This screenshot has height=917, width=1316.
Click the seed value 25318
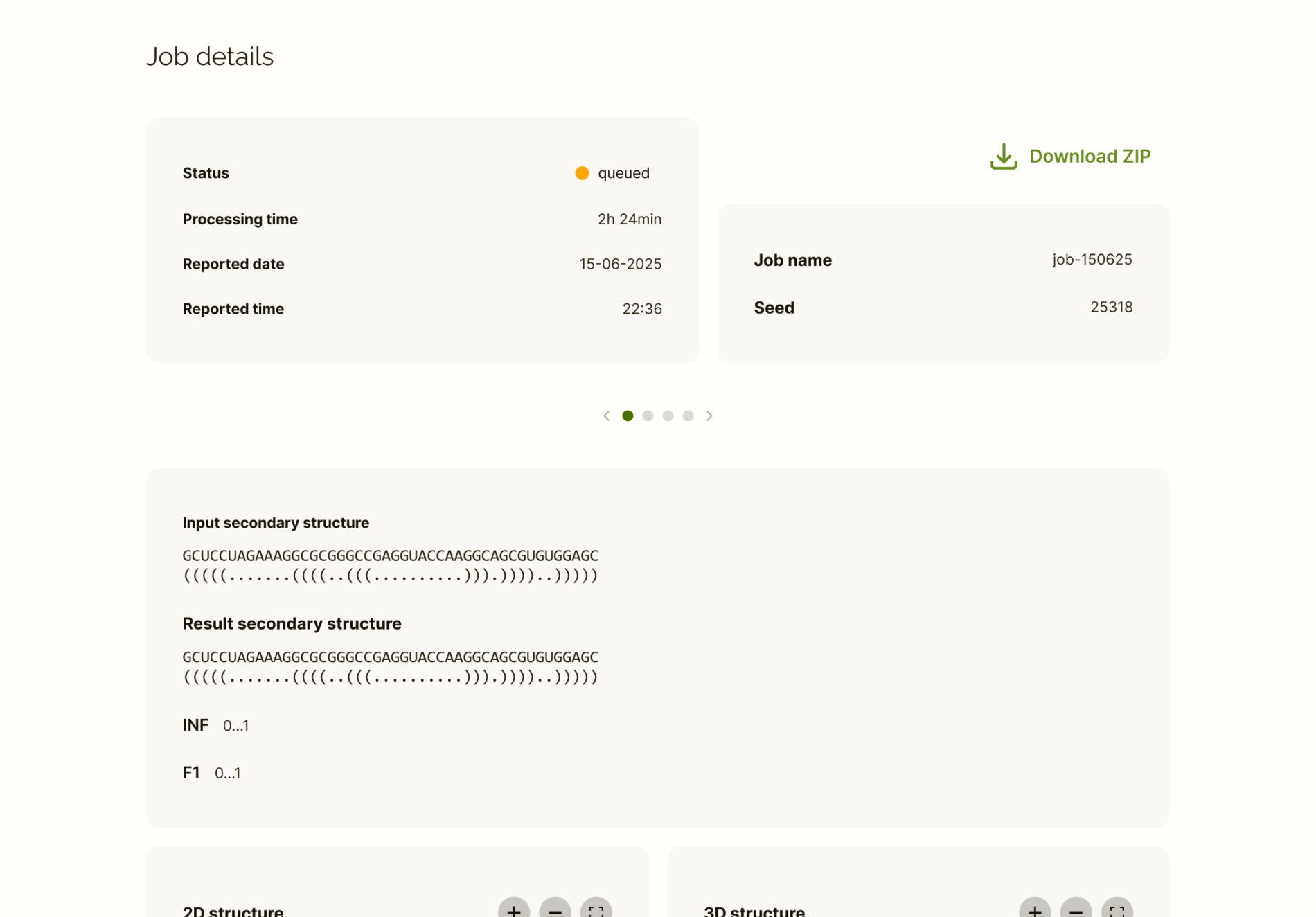pos(1111,307)
